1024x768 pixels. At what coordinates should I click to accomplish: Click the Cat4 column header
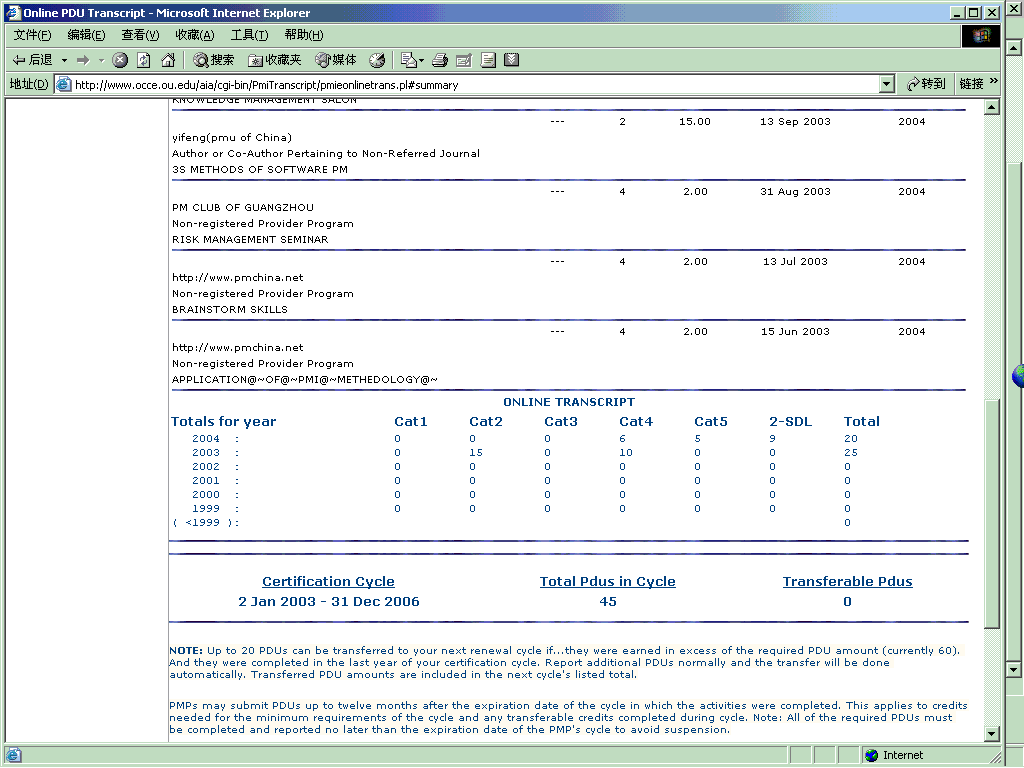[x=636, y=422]
